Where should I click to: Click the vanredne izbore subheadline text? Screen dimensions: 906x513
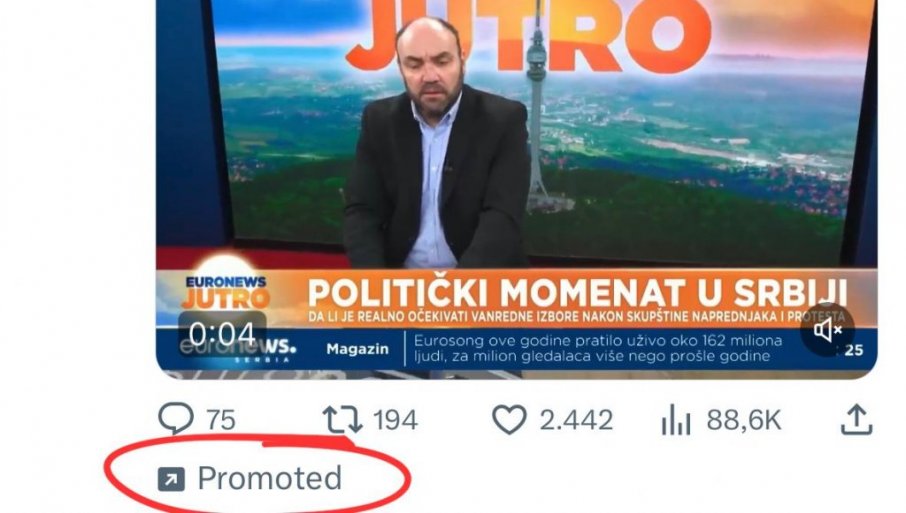pyautogui.click(x=577, y=317)
